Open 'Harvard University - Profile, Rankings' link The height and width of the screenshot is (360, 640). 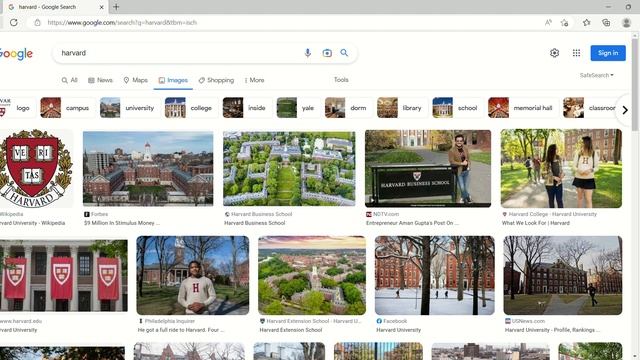click(552, 330)
